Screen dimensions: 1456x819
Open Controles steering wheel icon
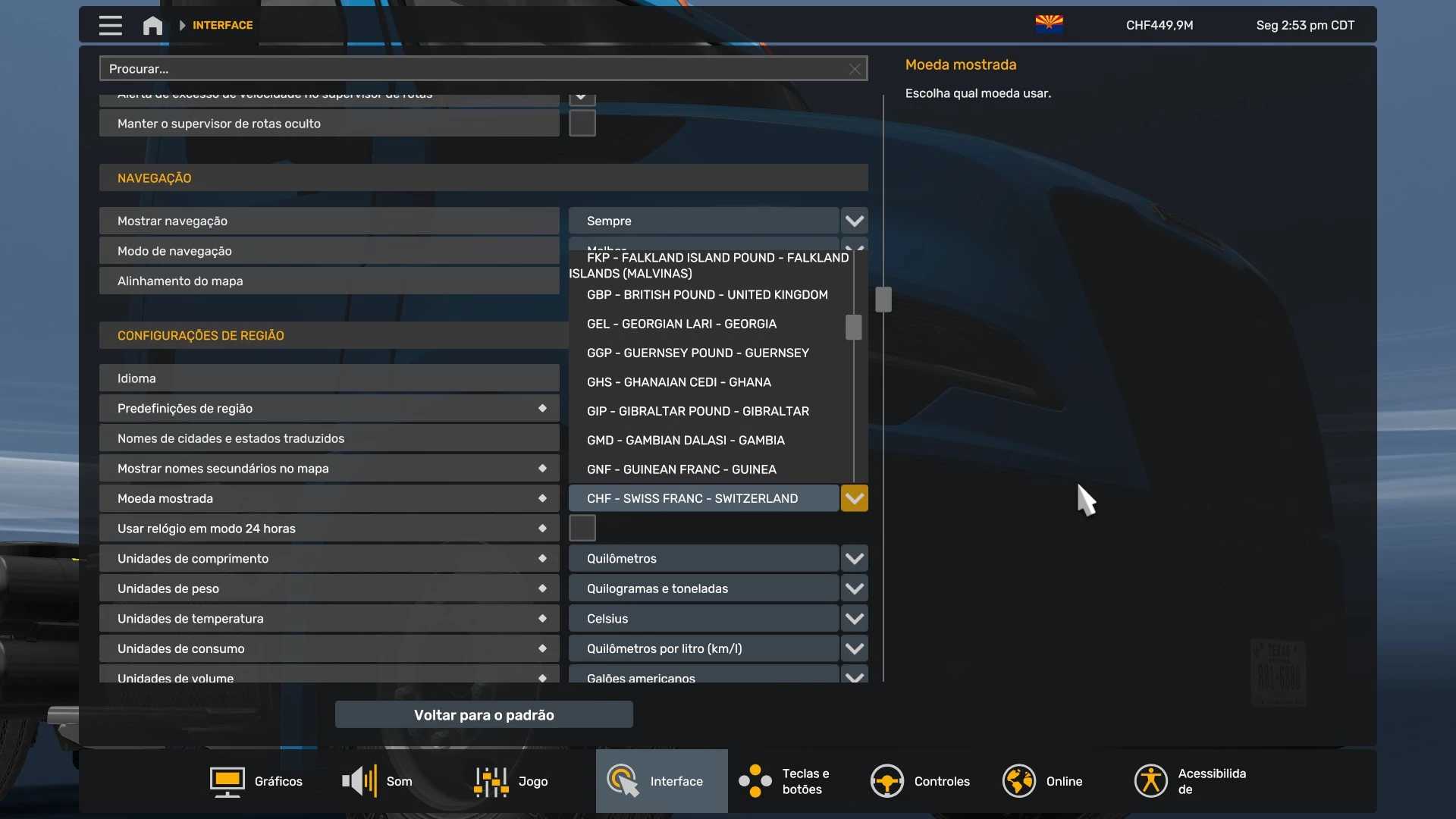pos(886,781)
